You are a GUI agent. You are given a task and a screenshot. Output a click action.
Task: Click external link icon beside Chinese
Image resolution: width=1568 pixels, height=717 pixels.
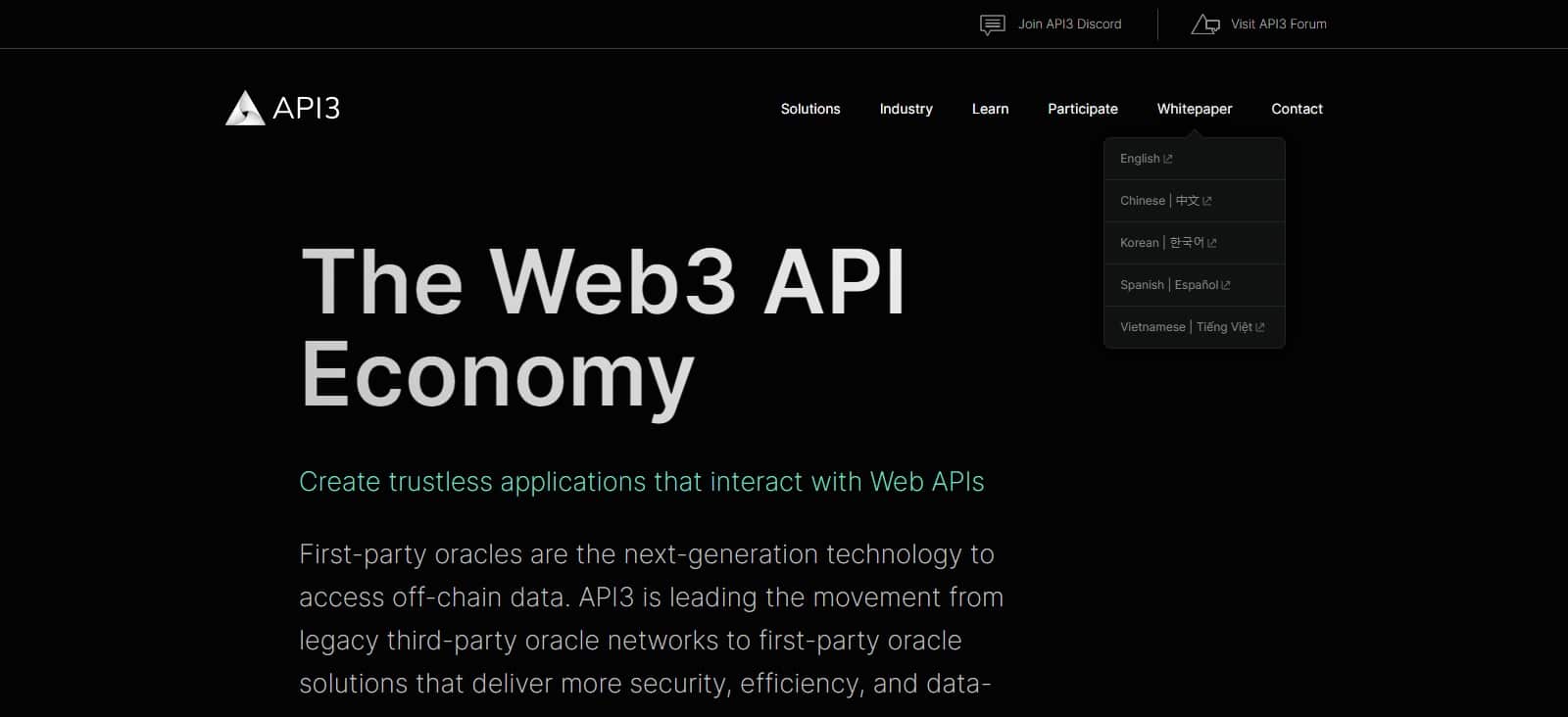click(1206, 201)
